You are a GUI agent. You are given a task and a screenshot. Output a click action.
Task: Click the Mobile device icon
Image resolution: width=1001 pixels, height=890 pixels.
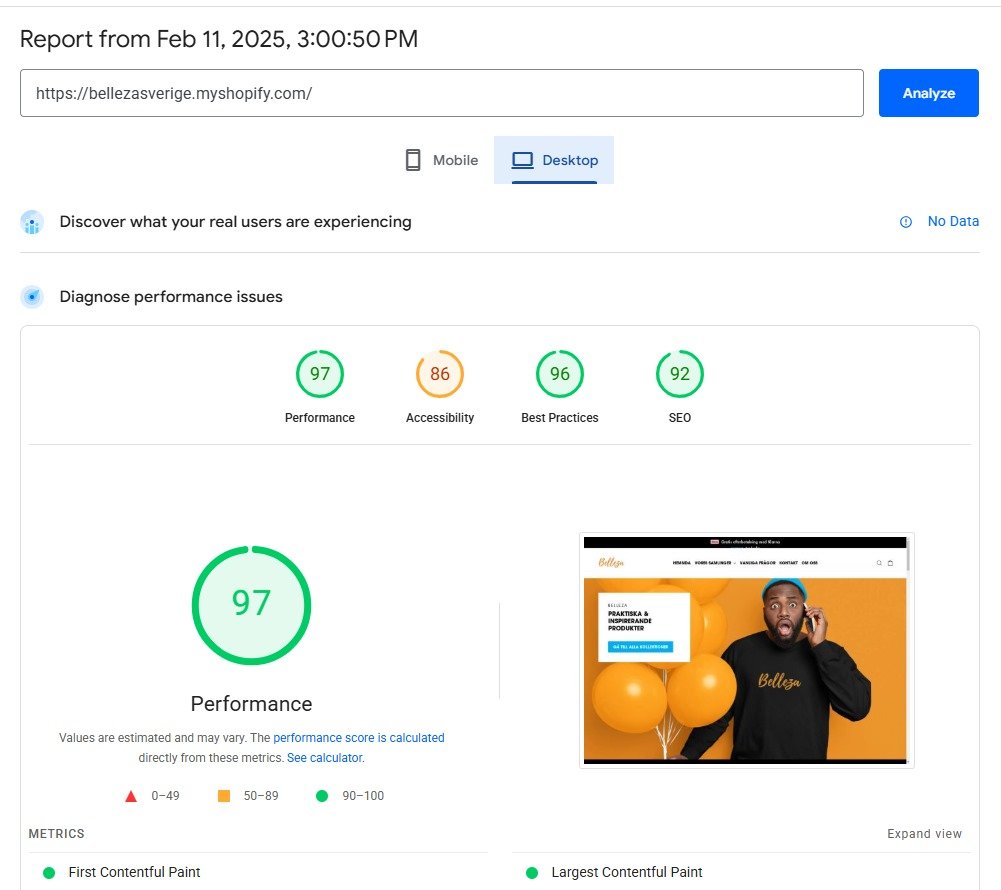point(412,159)
